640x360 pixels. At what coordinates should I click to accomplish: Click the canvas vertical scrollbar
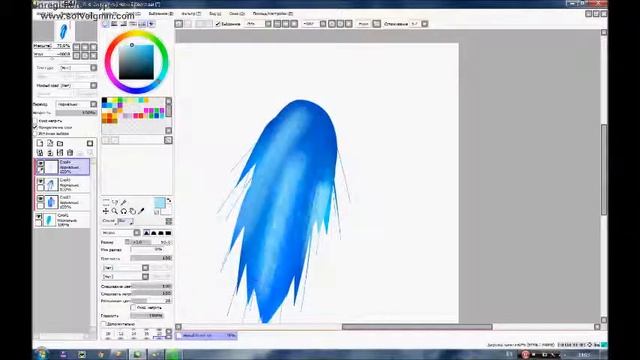(604, 169)
